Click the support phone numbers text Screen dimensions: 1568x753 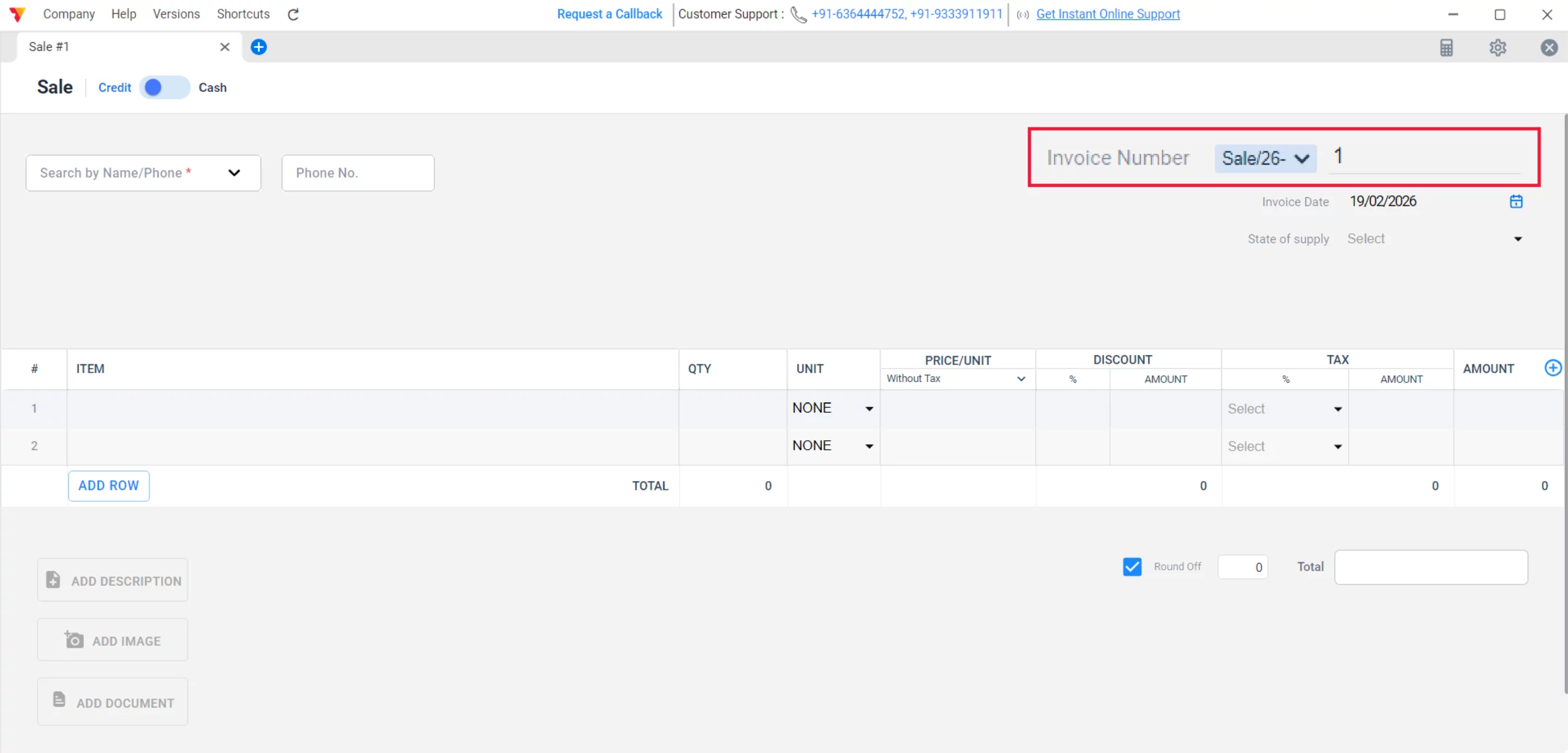click(907, 14)
